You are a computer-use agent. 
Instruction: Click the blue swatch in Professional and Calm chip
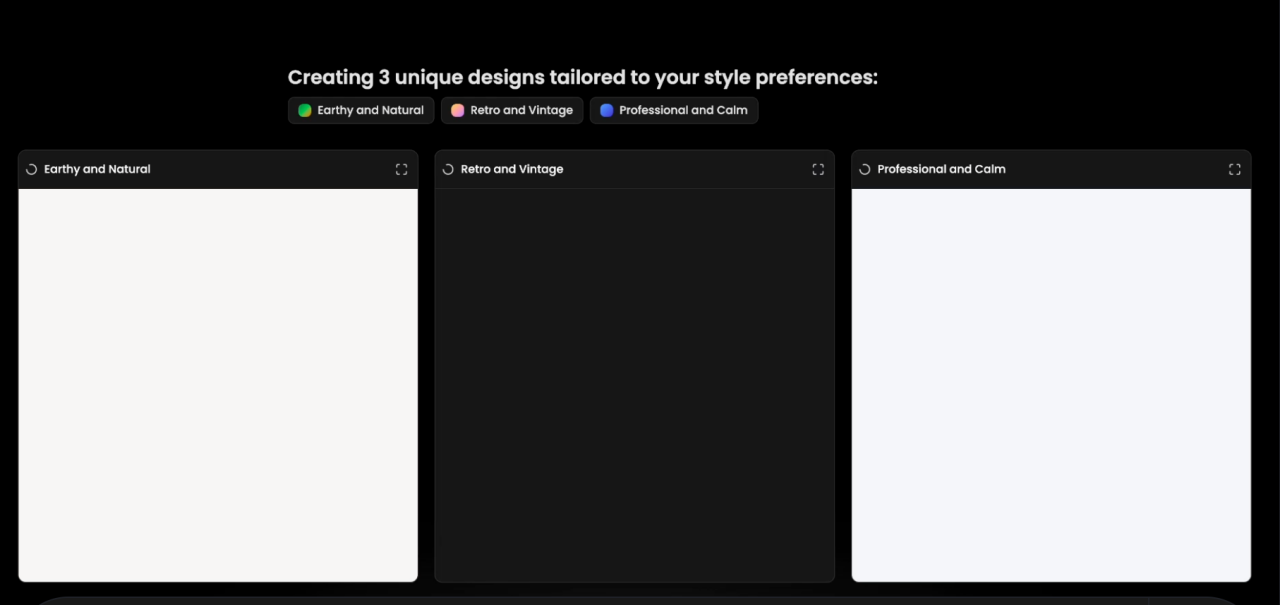coord(607,110)
